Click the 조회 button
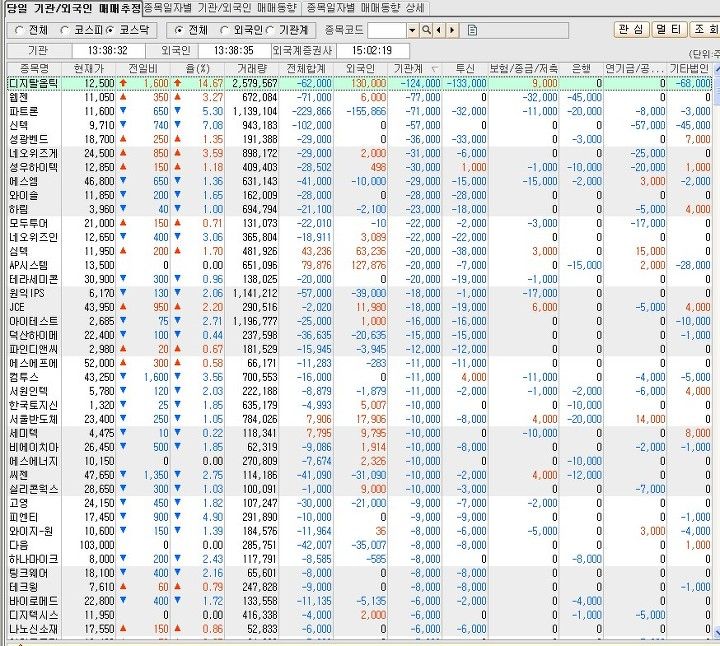This screenshot has width=720, height=646. point(705,29)
